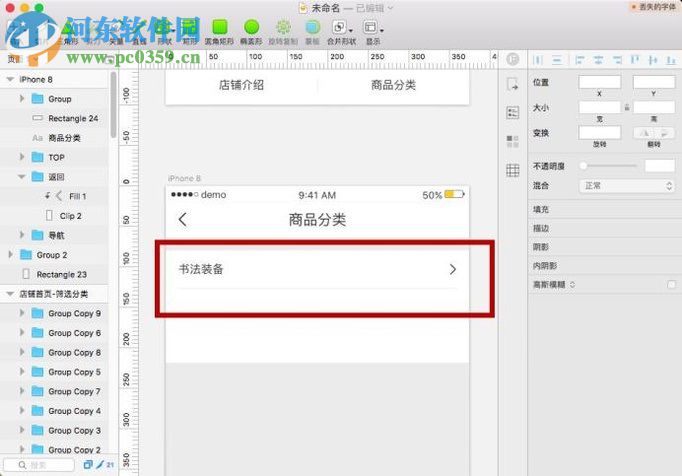
Task: Expand the TOP folder layer
Action: (22, 157)
